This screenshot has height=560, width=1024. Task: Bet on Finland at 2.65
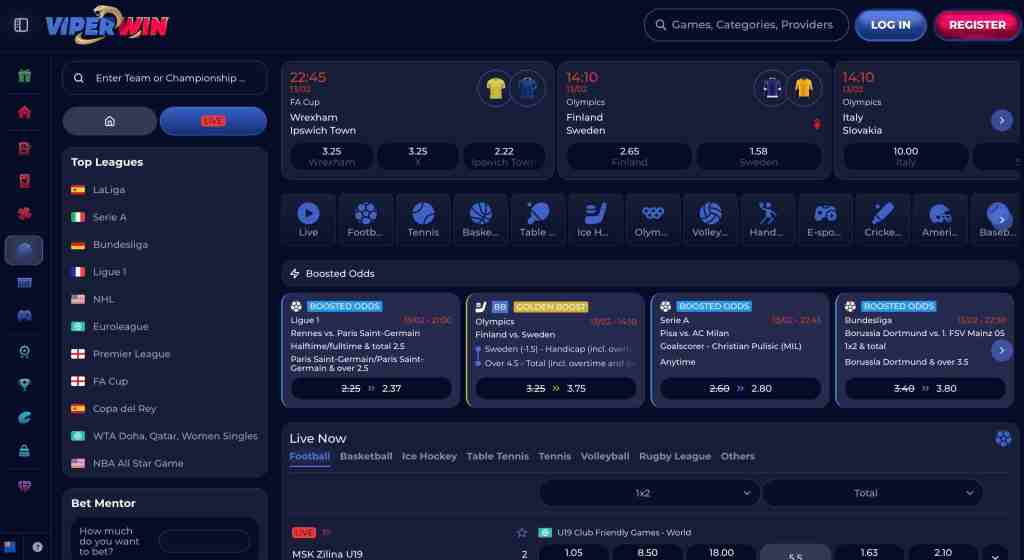[630, 156]
